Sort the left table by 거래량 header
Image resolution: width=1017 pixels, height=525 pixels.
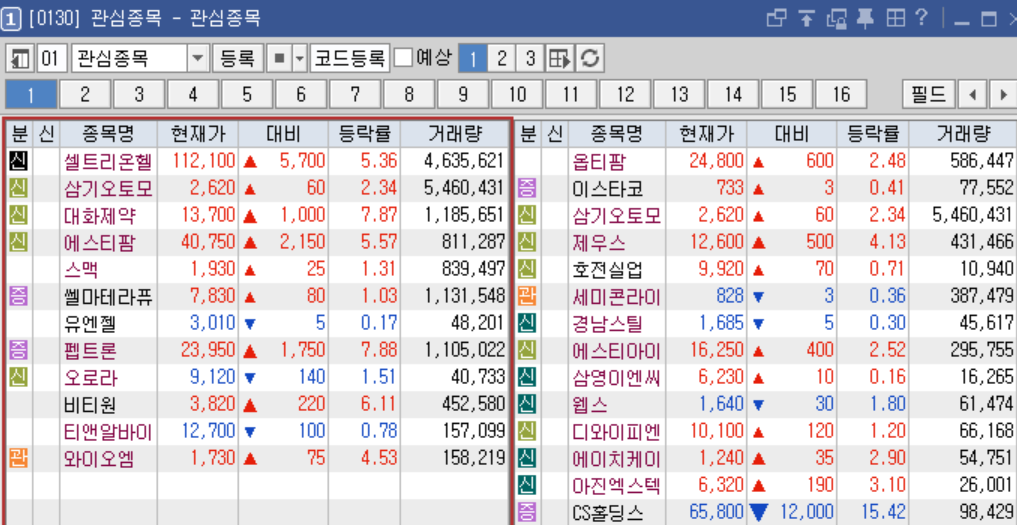tap(455, 134)
